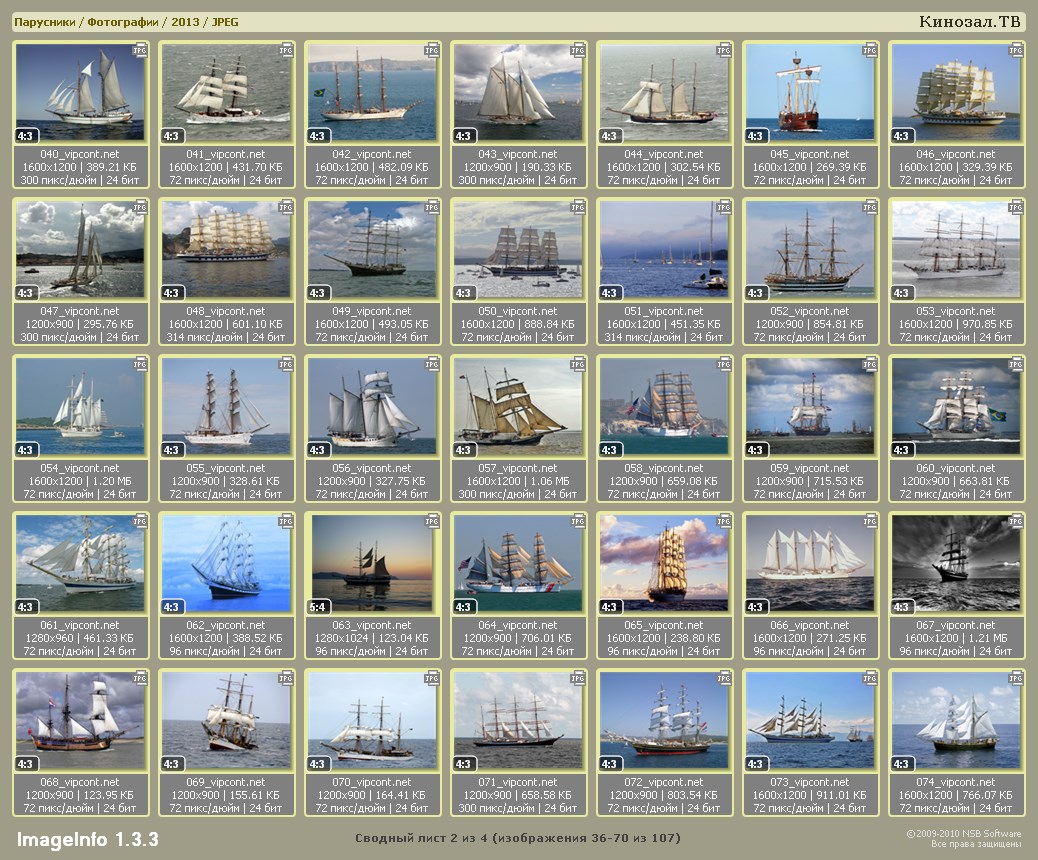The width and height of the screenshot is (1038, 860).
Task: Open the black-and-white ship thumbnail 067
Action: tap(956, 563)
